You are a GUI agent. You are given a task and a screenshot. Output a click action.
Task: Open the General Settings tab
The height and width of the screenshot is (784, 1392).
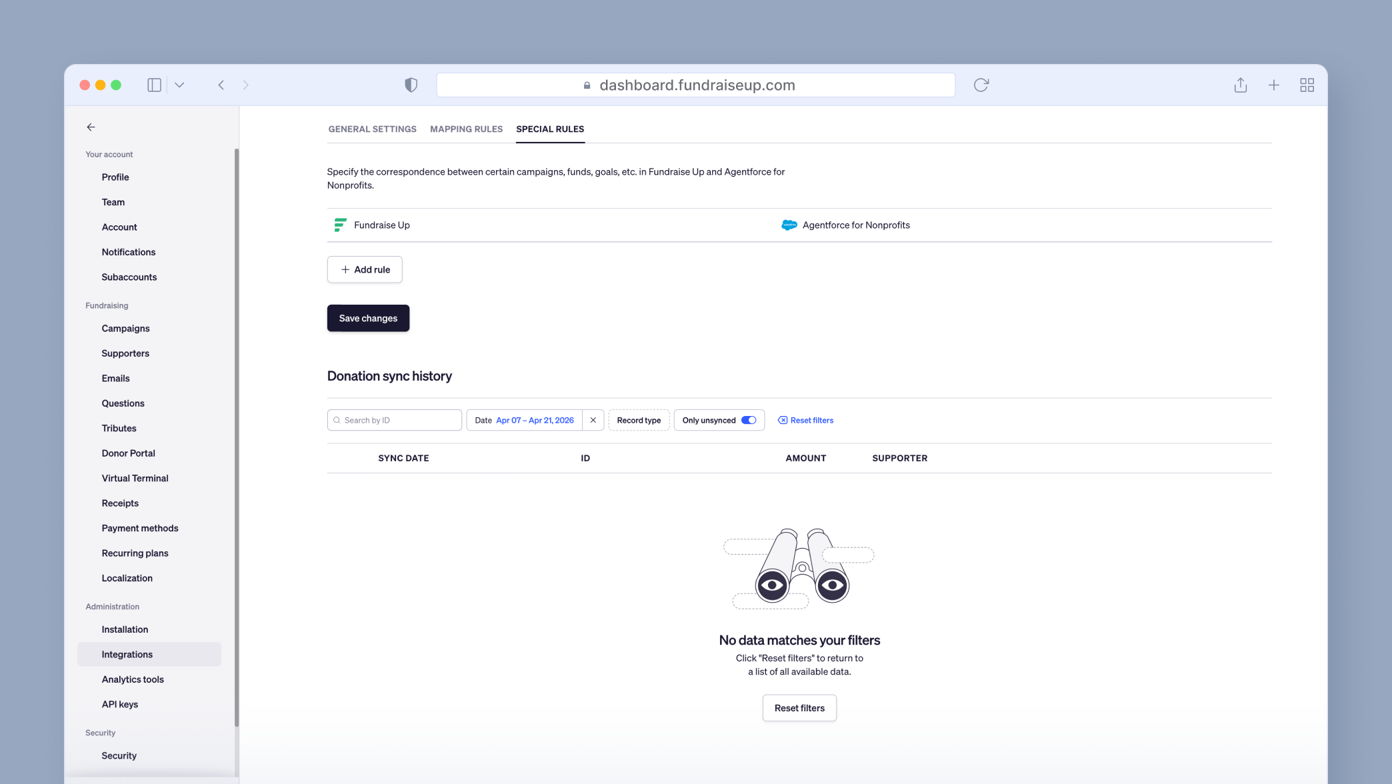click(x=372, y=129)
